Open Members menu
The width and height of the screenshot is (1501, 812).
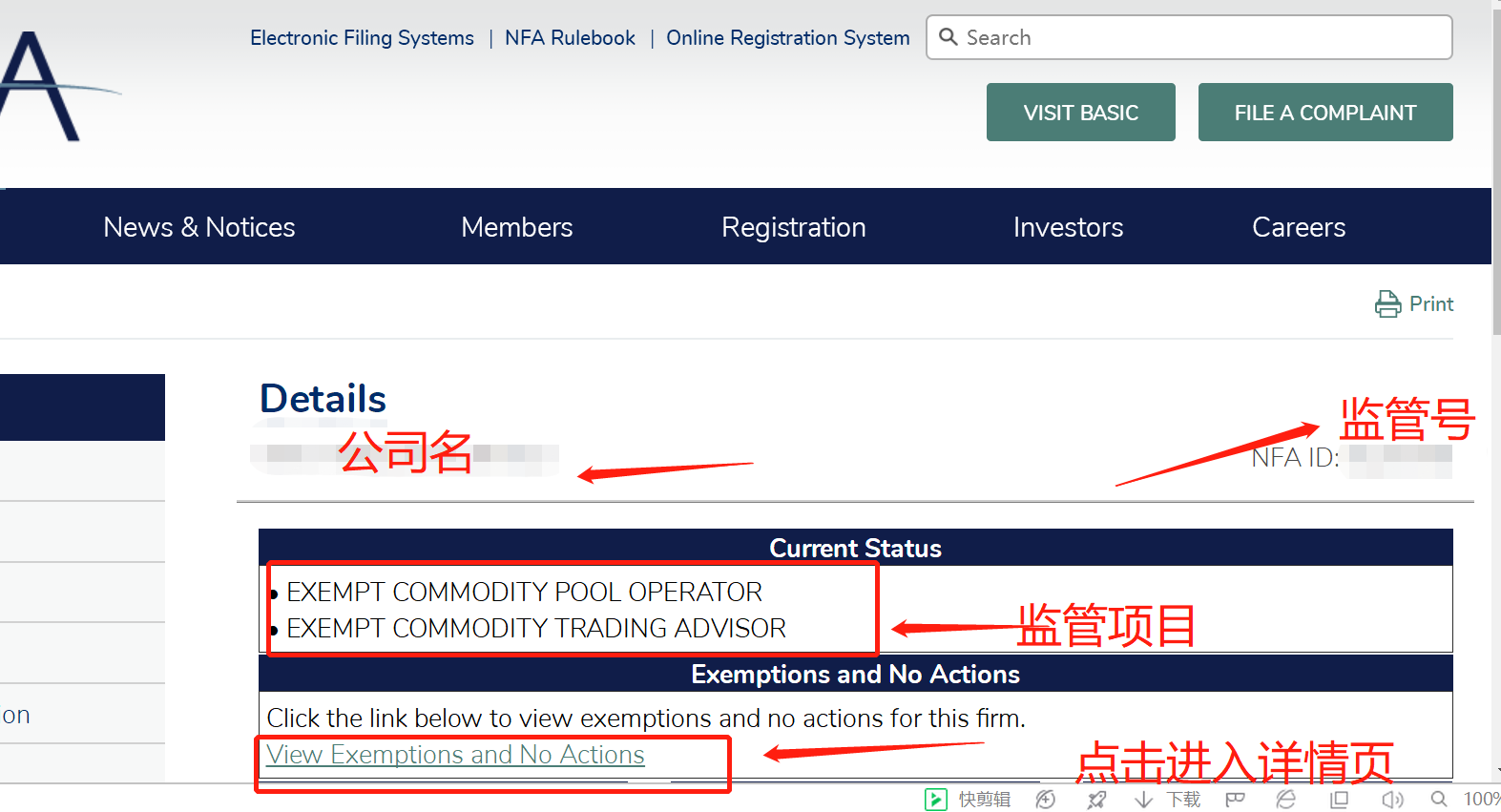(517, 227)
